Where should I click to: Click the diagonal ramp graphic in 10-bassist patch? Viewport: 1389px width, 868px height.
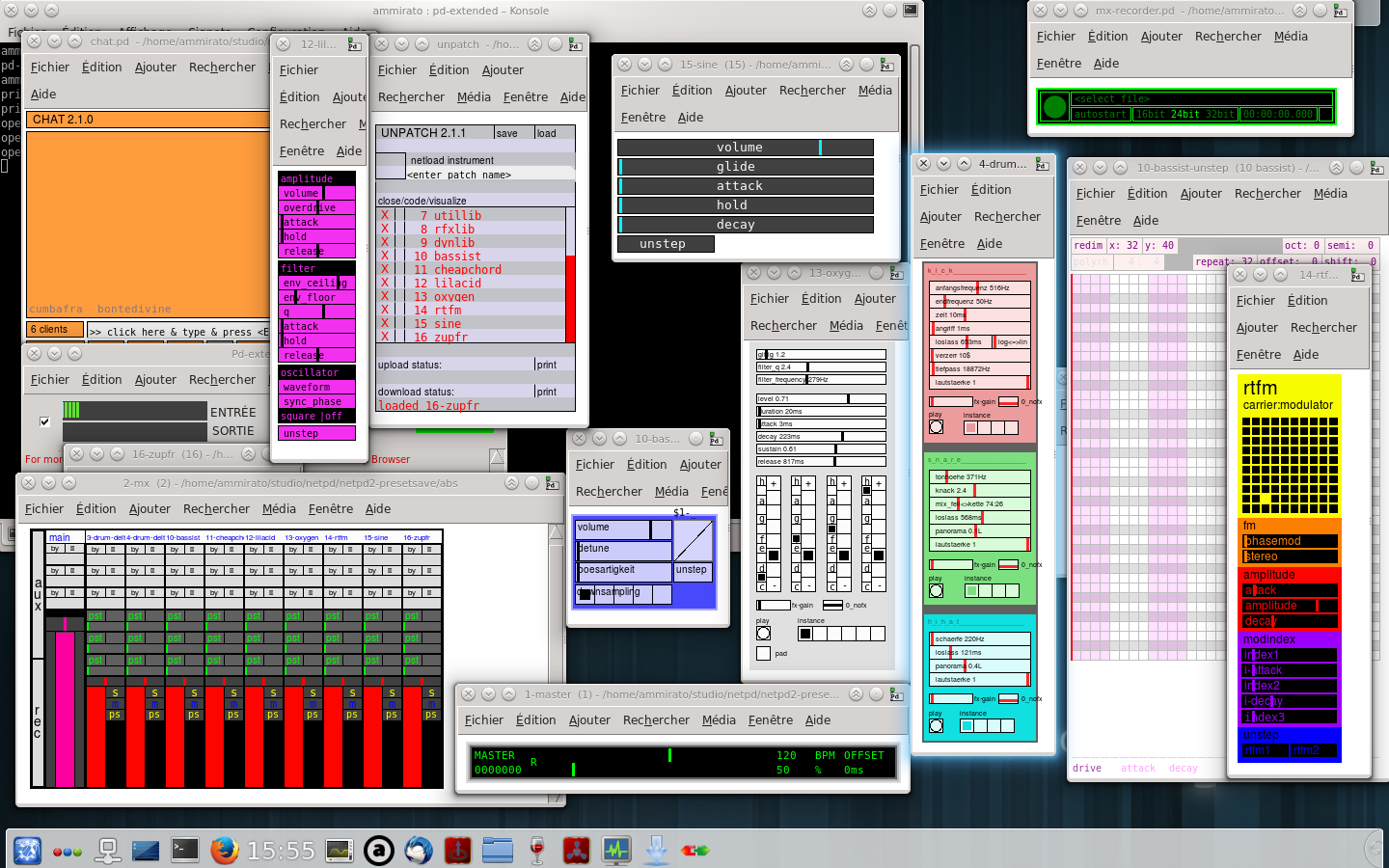click(x=693, y=540)
